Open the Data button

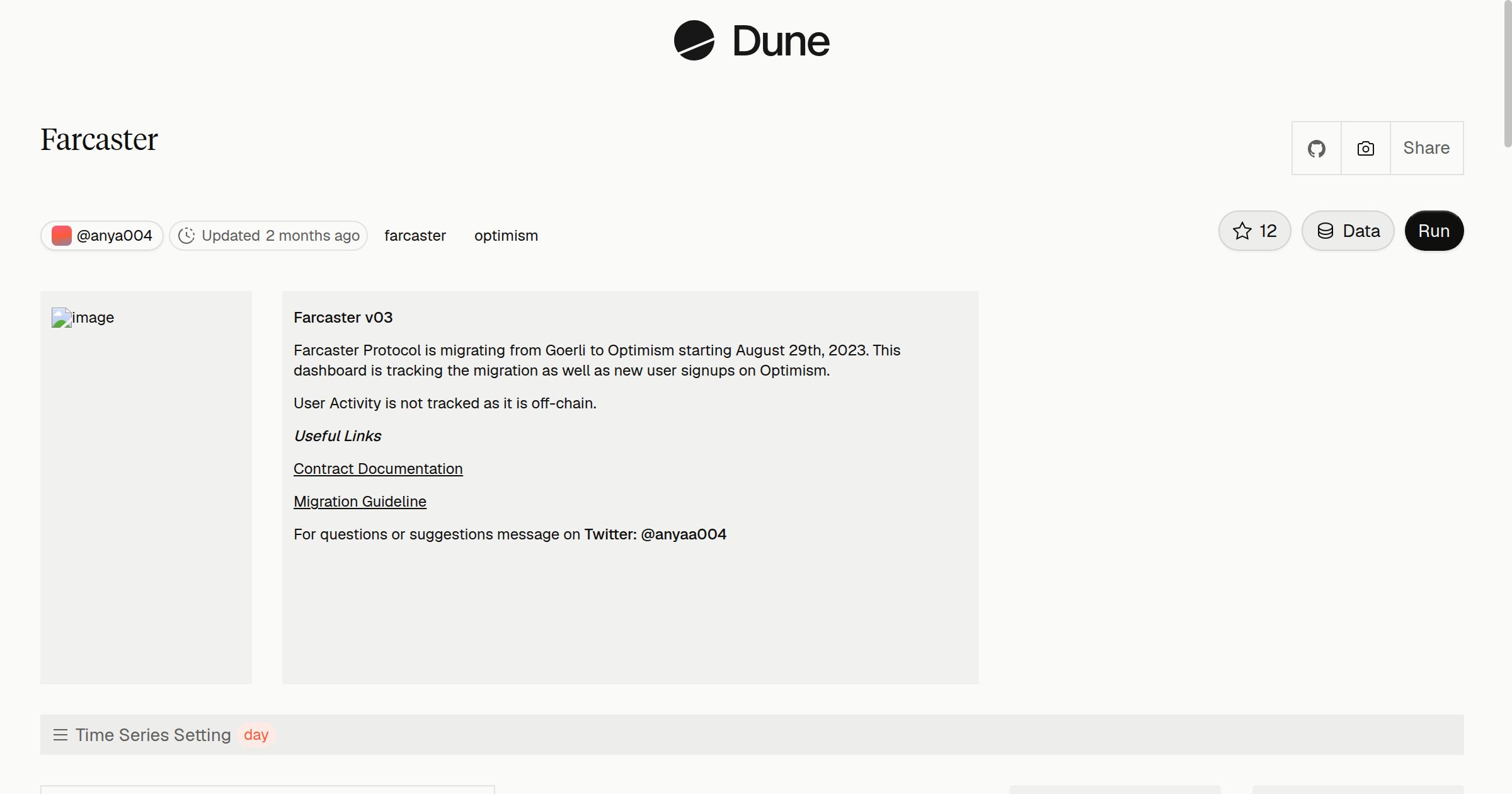pyautogui.click(x=1348, y=231)
